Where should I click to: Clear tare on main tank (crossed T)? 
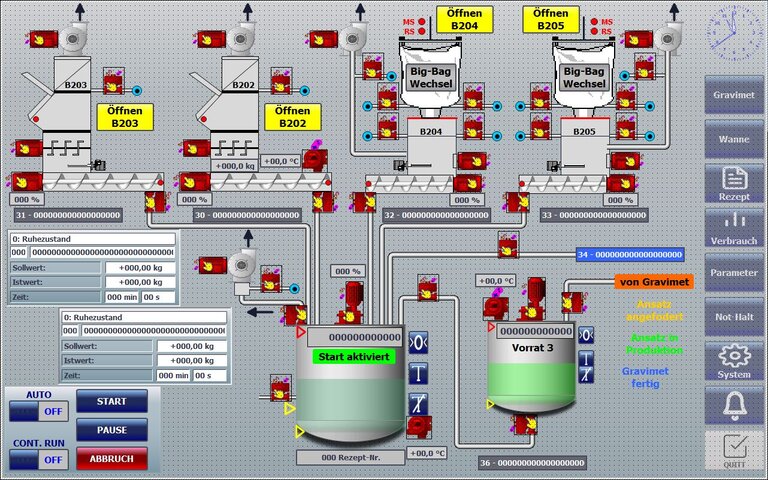pos(418,404)
